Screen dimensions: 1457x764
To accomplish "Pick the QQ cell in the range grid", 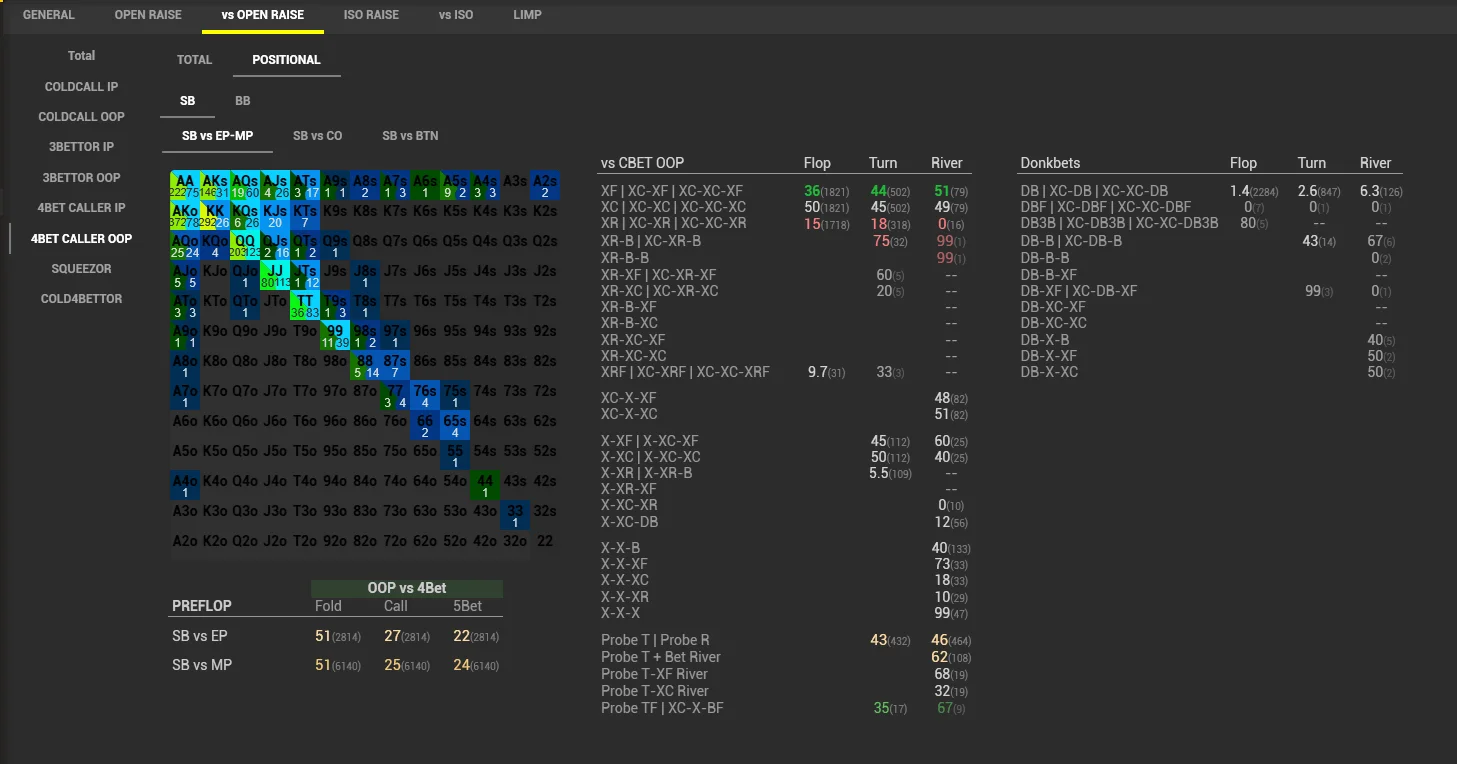I will tap(245, 246).
